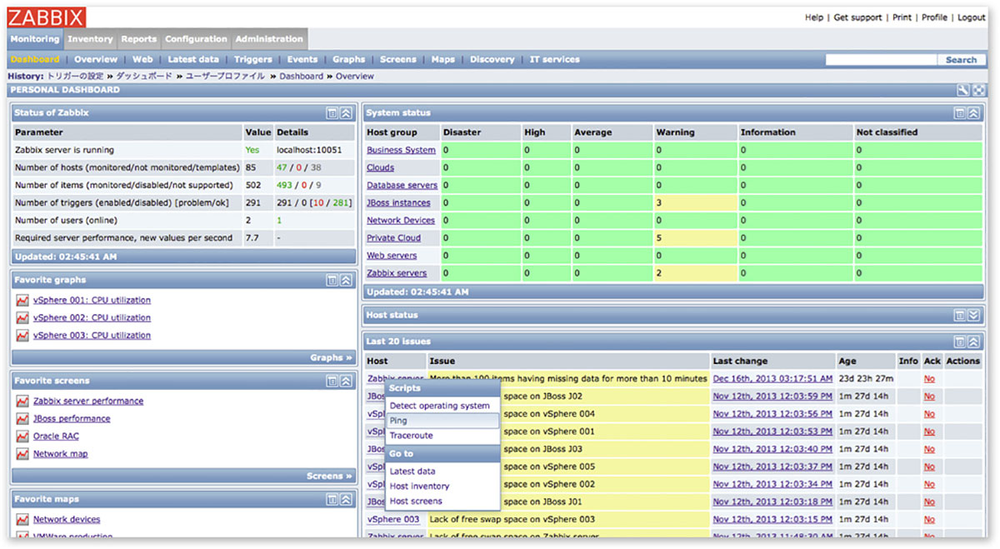Click Ack No for Zabbix server issue
The image size is (1000, 549).
tap(929, 379)
